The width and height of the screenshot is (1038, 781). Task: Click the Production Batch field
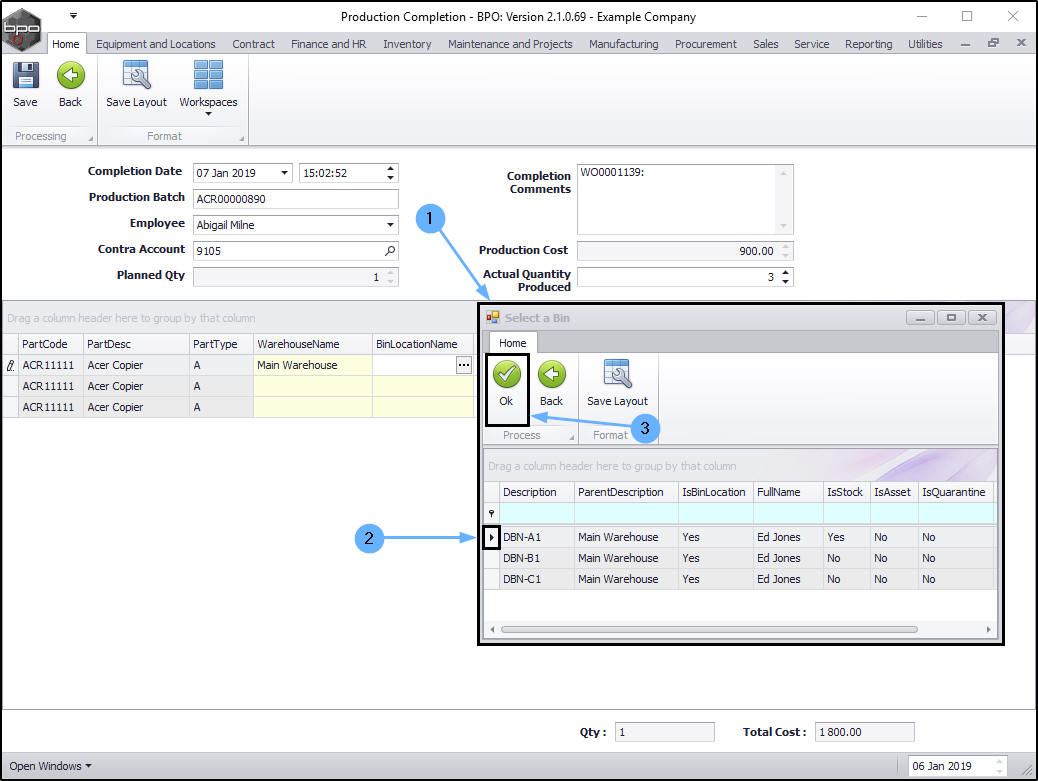(x=295, y=199)
